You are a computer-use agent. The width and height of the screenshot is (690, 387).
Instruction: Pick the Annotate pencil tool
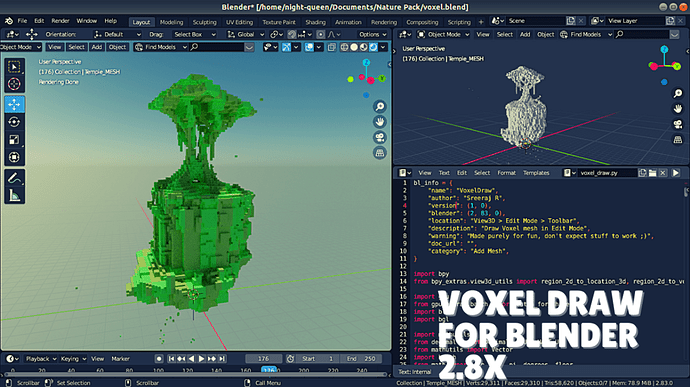click(x=14, y=178)
